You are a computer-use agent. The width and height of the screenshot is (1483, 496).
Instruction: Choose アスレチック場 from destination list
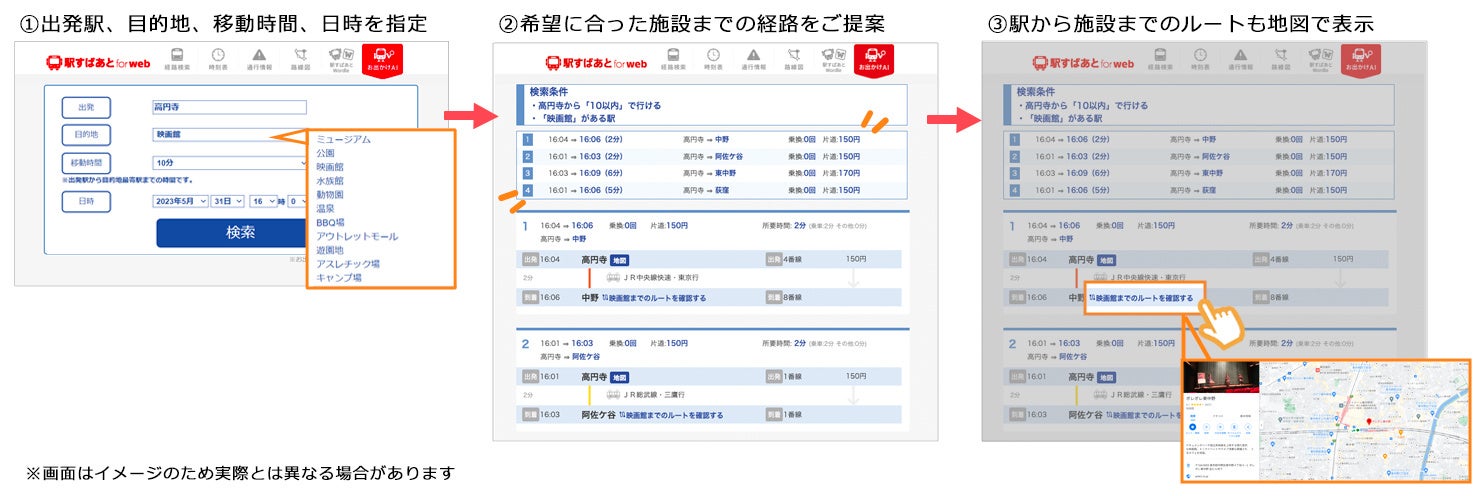point(348,264)
